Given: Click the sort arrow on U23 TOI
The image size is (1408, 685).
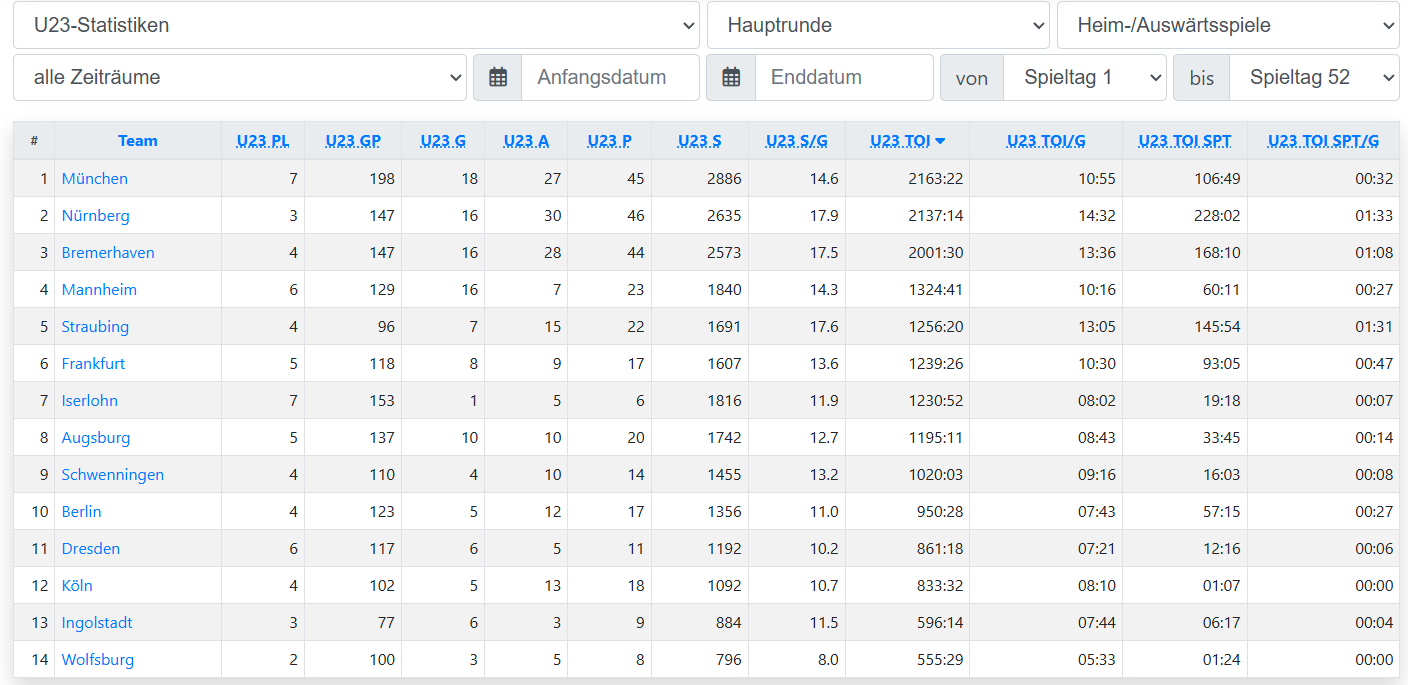Looking at the screenshot, I should tap(940, 141).
